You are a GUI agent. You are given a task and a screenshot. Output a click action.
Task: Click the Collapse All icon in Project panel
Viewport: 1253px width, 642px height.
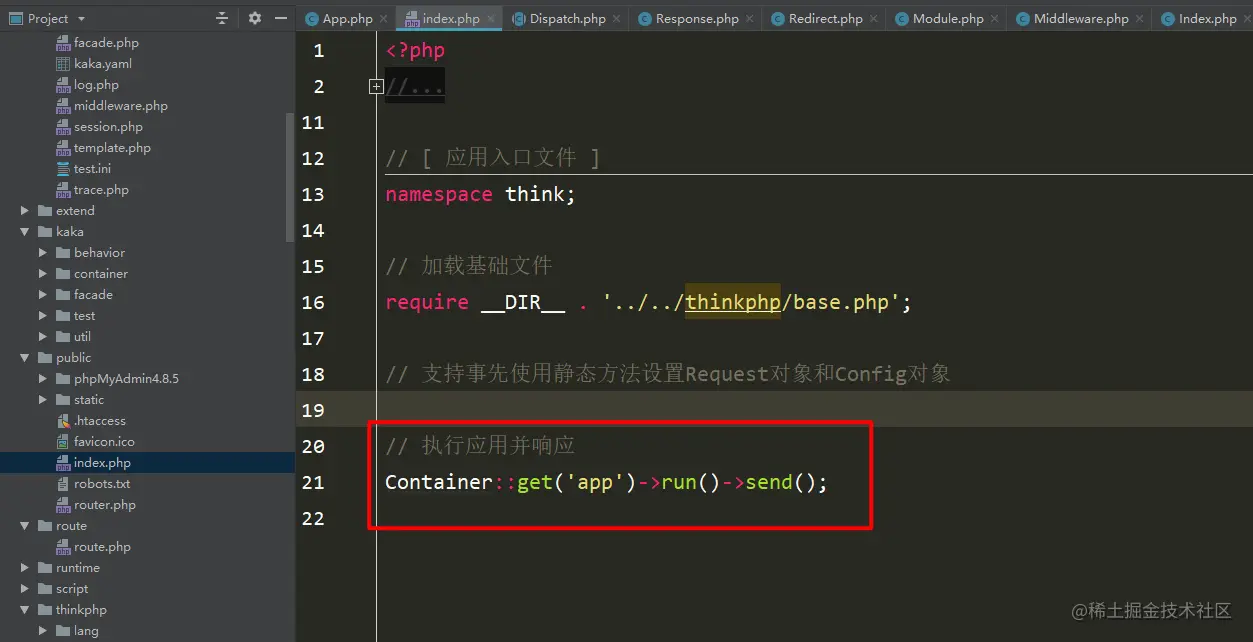click(x=222, y=18)
